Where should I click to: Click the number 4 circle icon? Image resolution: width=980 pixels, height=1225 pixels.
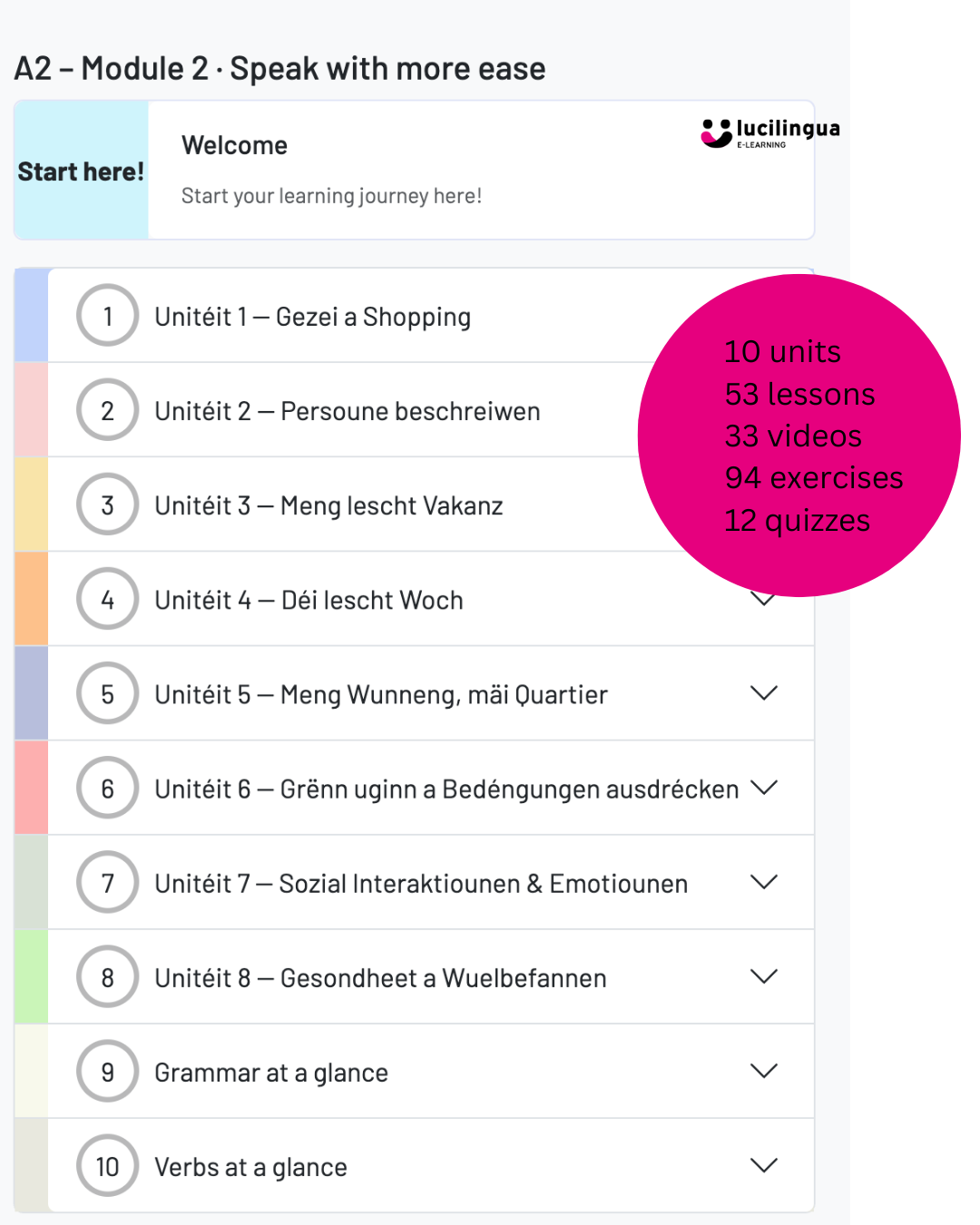108,600
